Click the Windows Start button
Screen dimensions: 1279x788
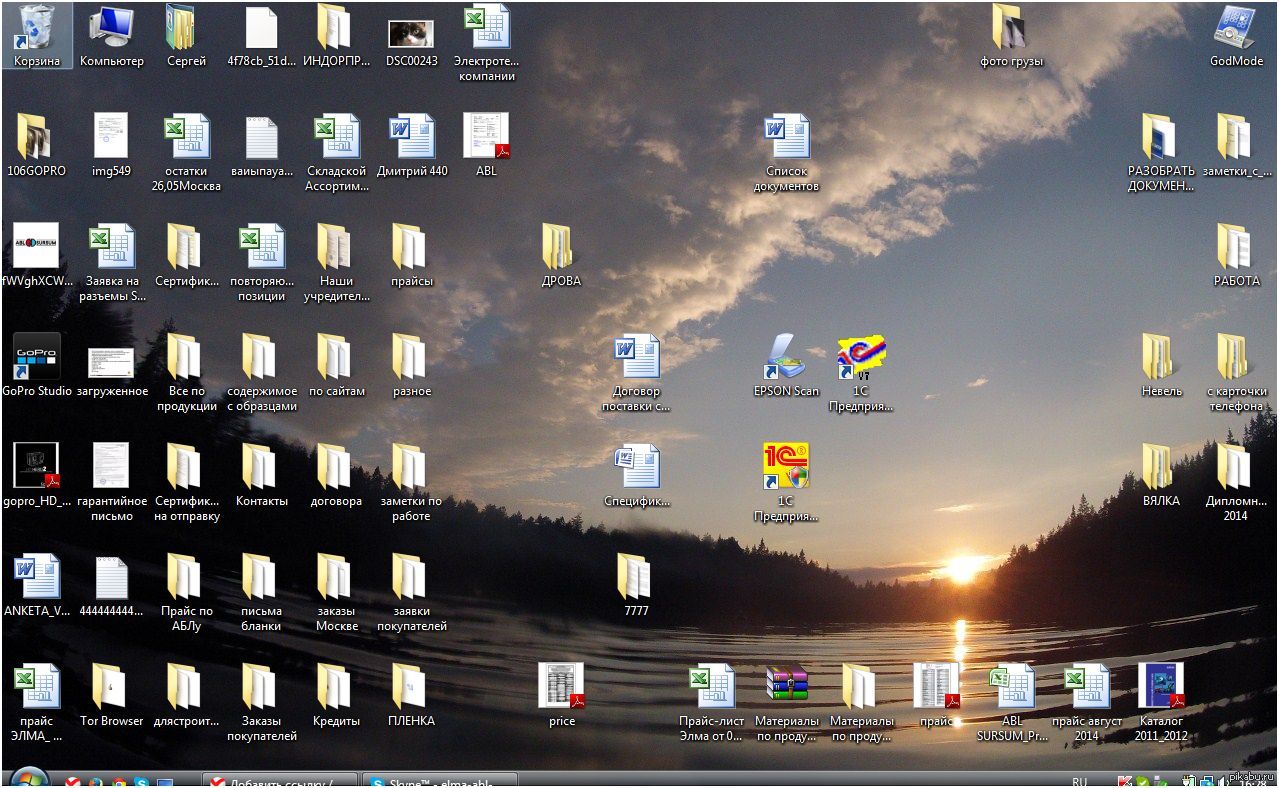29,780
